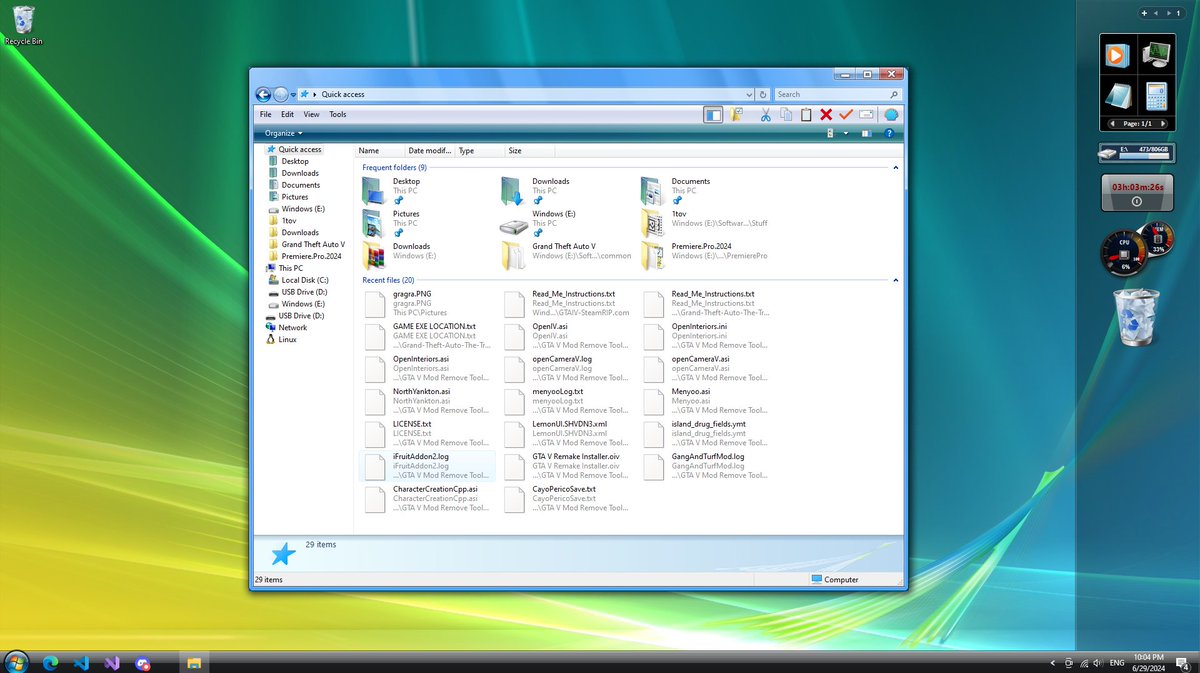Open the address bar history dropdown

(x=749, y=94)
